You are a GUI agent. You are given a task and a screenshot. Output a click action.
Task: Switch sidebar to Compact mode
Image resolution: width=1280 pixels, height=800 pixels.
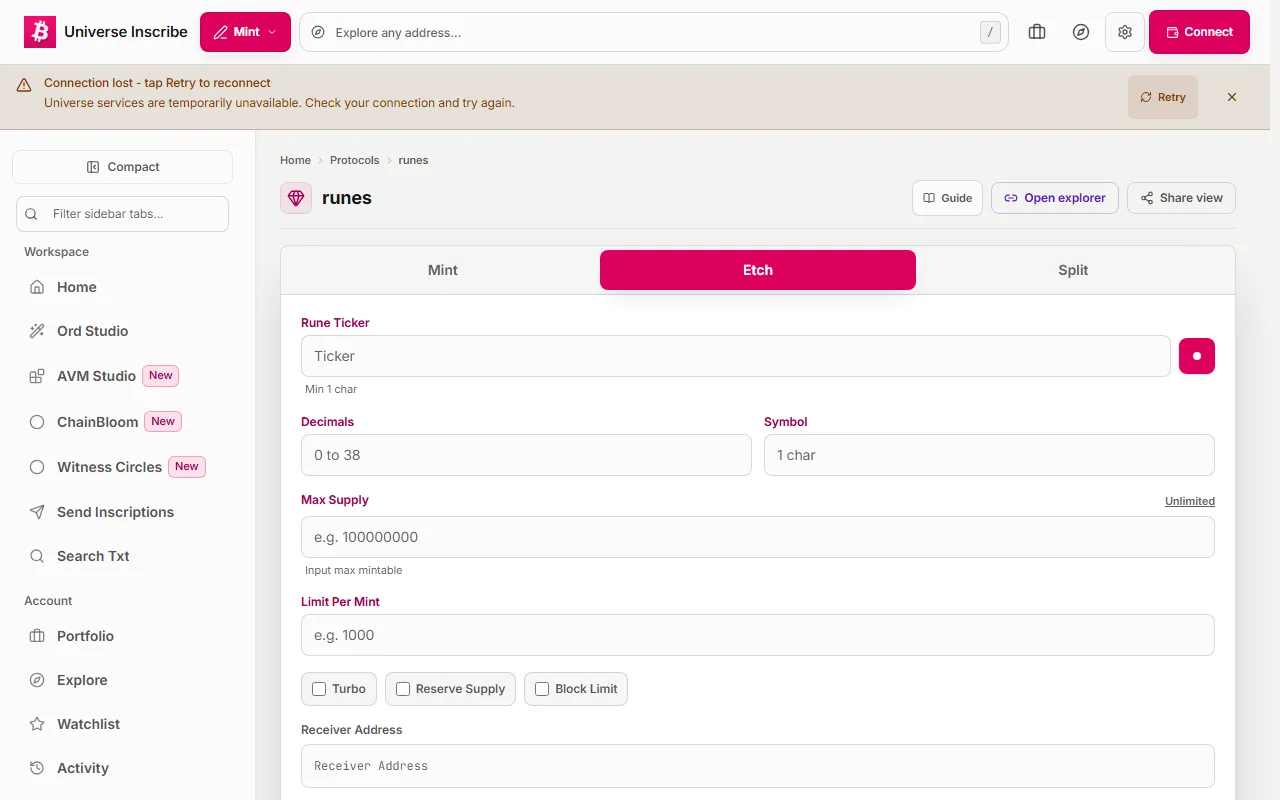point(122,167)
